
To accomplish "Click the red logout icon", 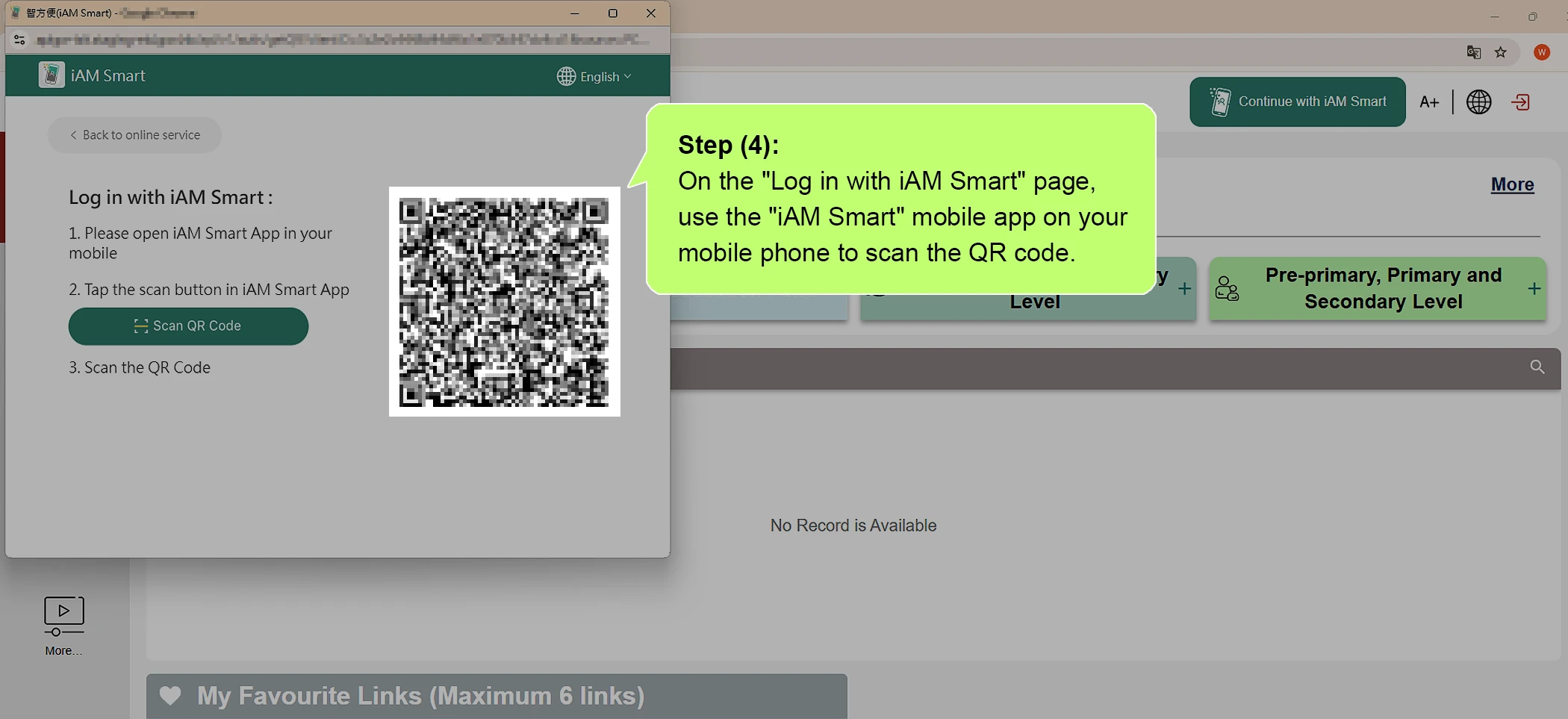I will pyautogui.click(x=1520, y=102).
